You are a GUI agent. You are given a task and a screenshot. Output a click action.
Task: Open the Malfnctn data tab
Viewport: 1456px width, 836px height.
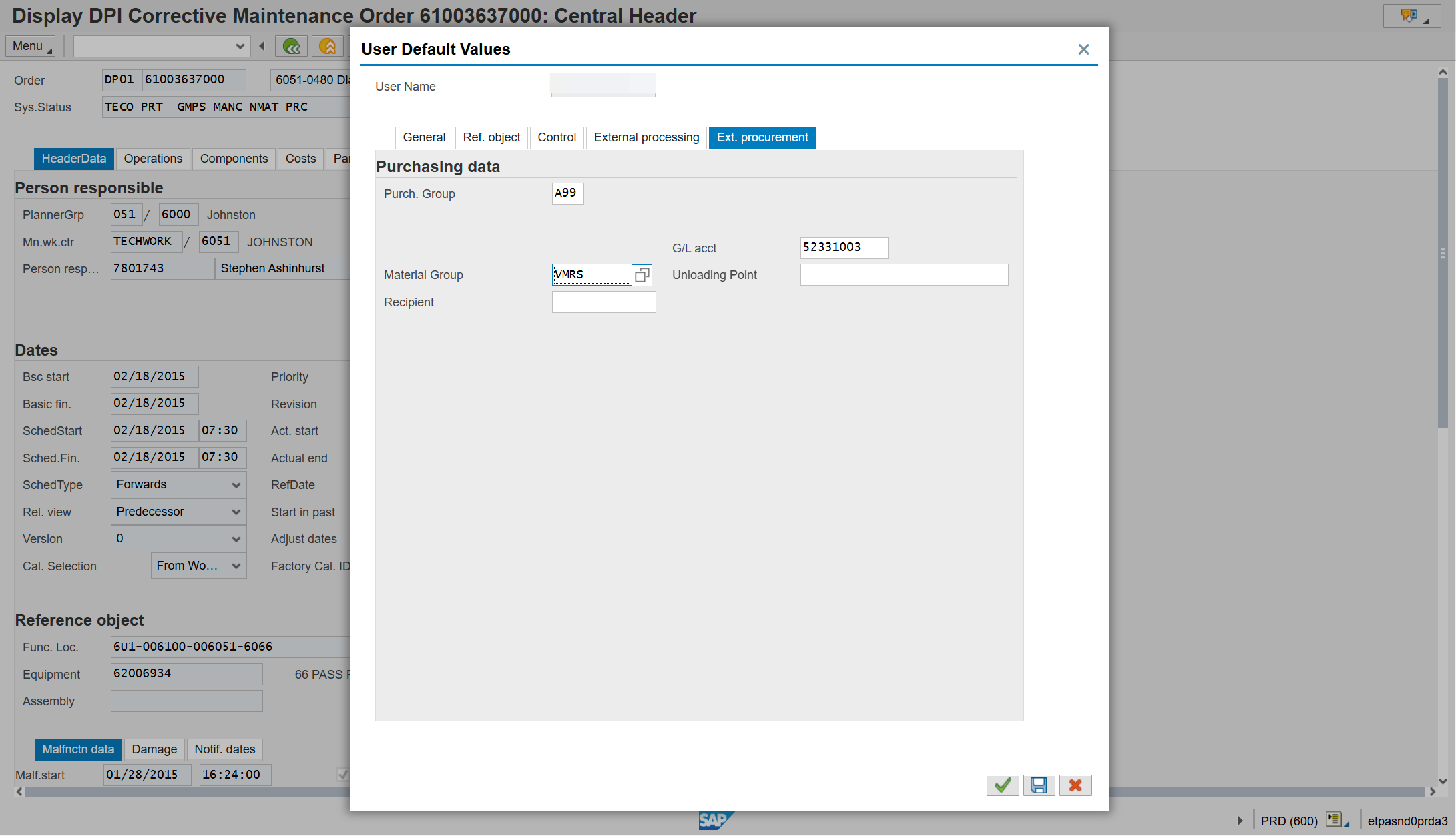pos(78,749)
